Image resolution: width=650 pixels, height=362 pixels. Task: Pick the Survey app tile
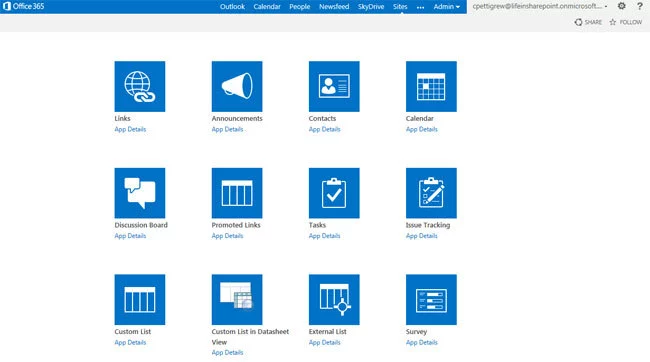click(431, 299)
